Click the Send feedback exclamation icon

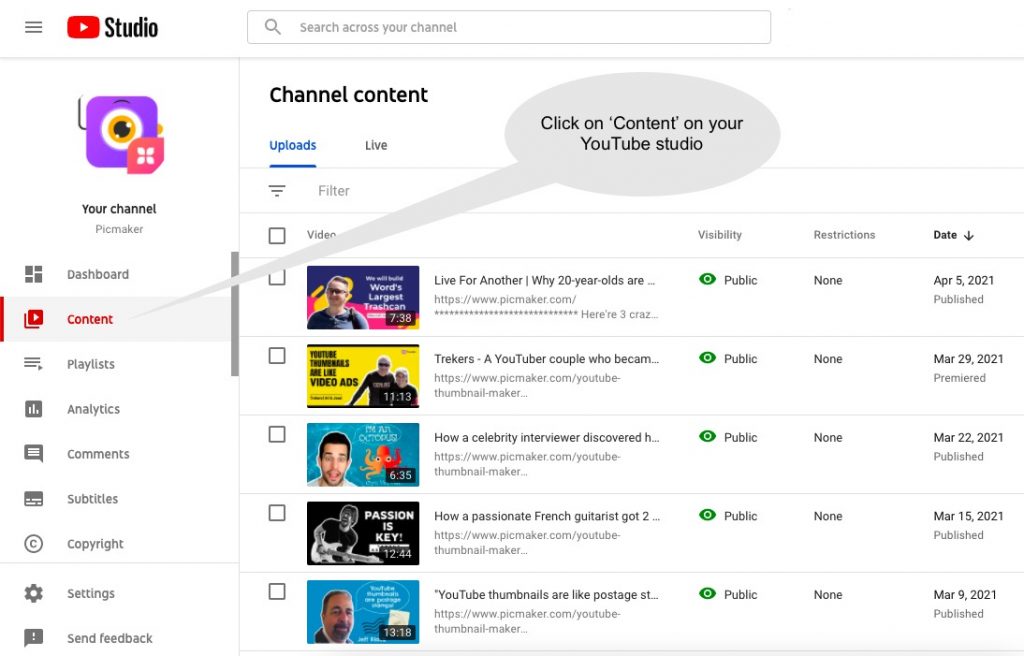[x=33, y=638]
